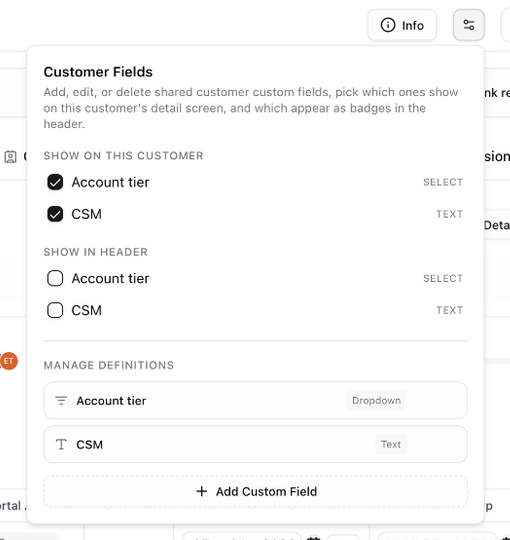This screenshot has height=540, width=510.
Task: Click SELECT tag of Account tier in header section
Action: [x=443, y=278]
